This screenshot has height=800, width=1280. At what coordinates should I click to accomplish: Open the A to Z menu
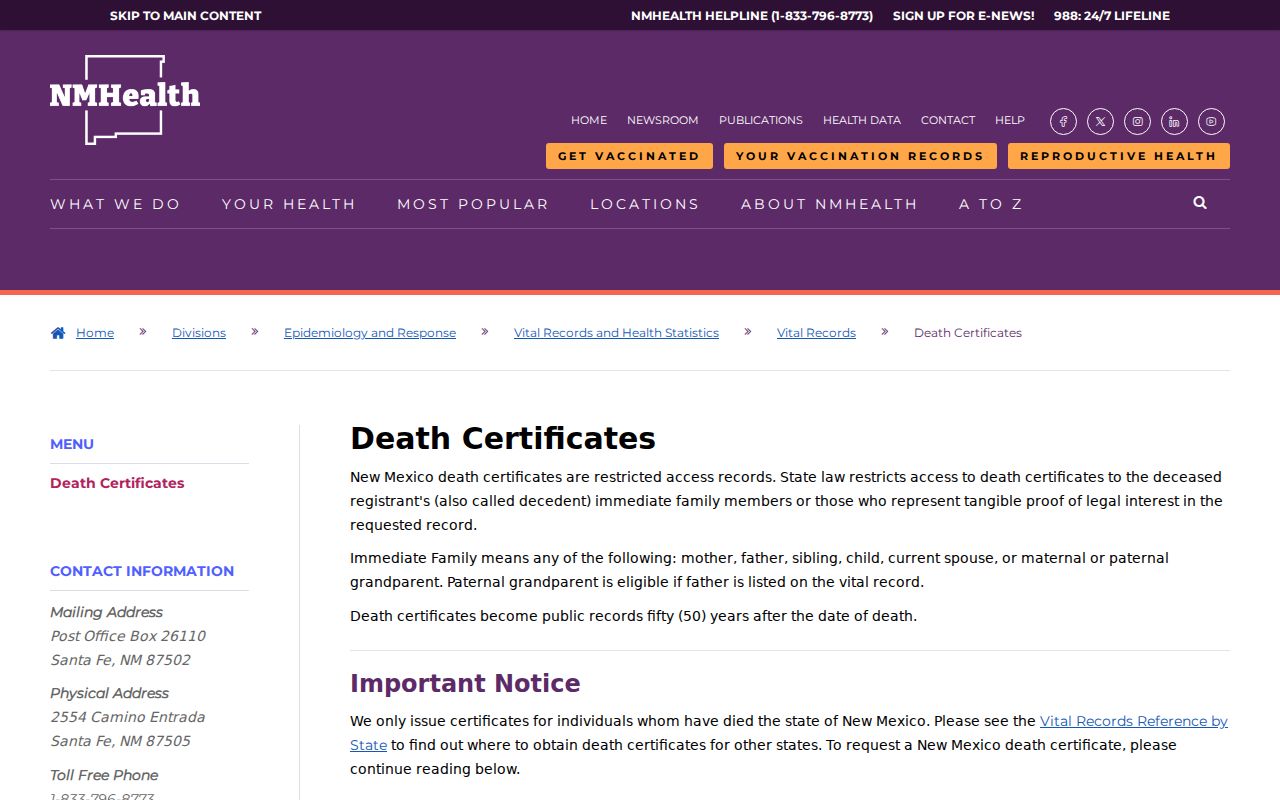pyautogui.click(x=991, y=204)
